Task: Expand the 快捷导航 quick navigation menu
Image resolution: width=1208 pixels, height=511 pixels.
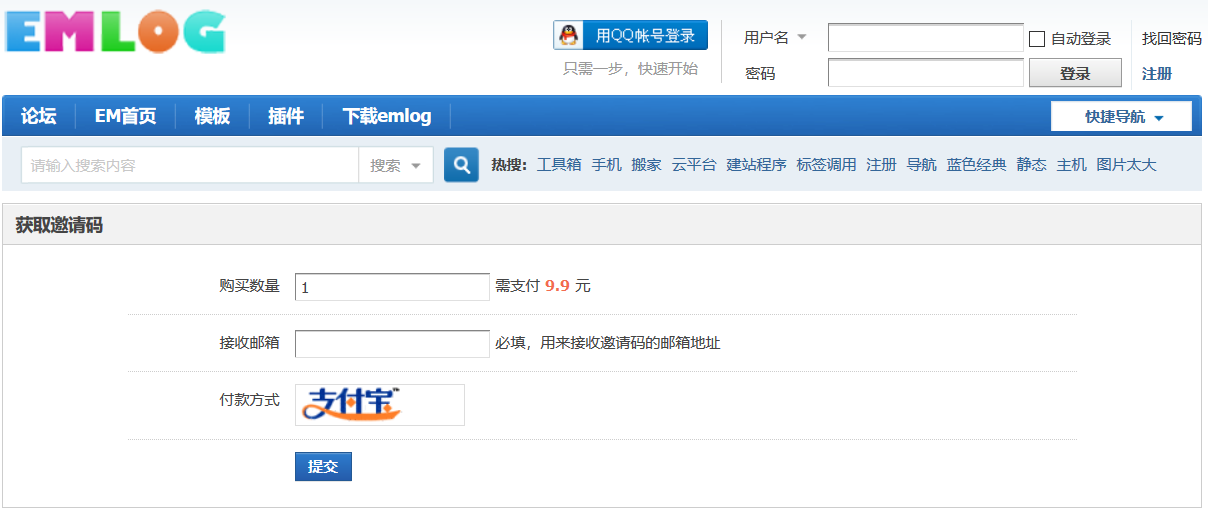Action: coord(1121,117)
